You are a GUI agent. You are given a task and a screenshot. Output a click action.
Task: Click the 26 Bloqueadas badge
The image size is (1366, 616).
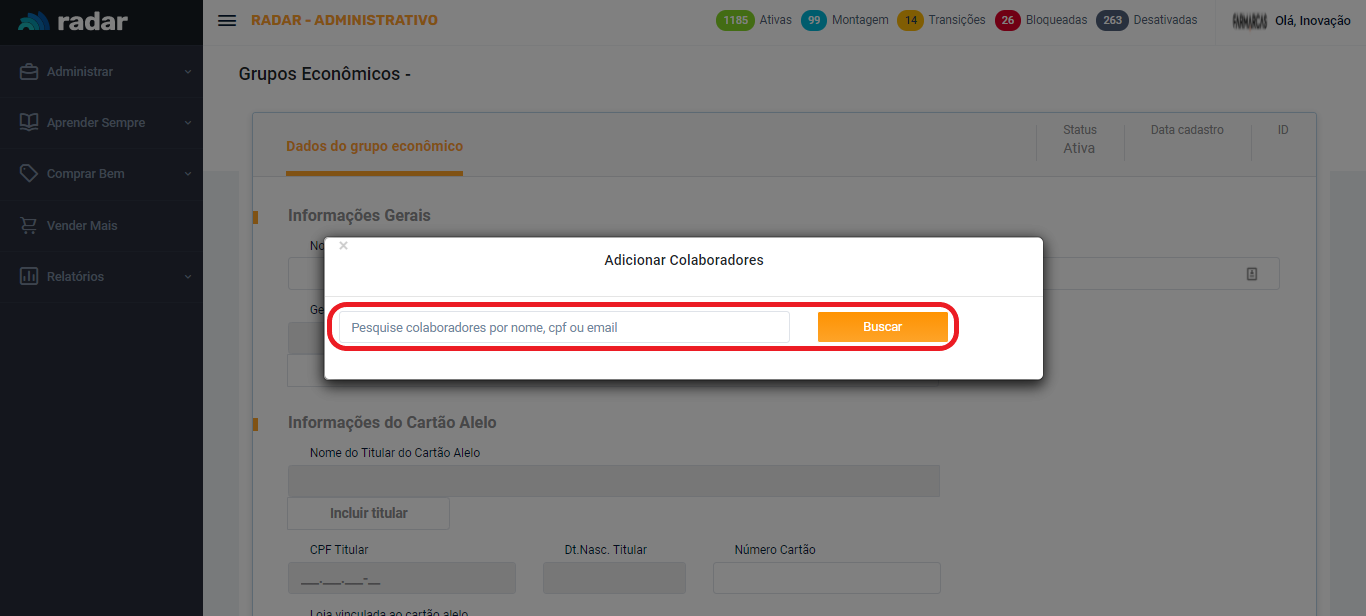[1008, 20]
